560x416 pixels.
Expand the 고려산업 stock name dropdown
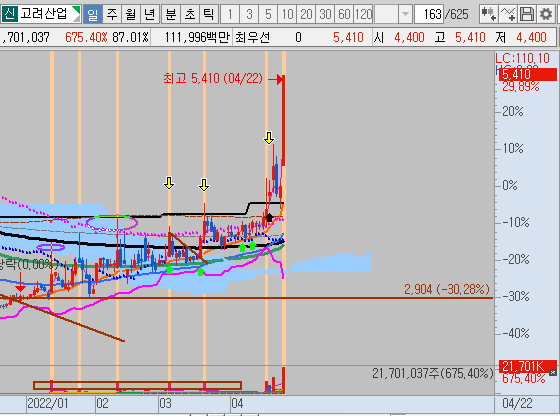(x=76, y=14)
